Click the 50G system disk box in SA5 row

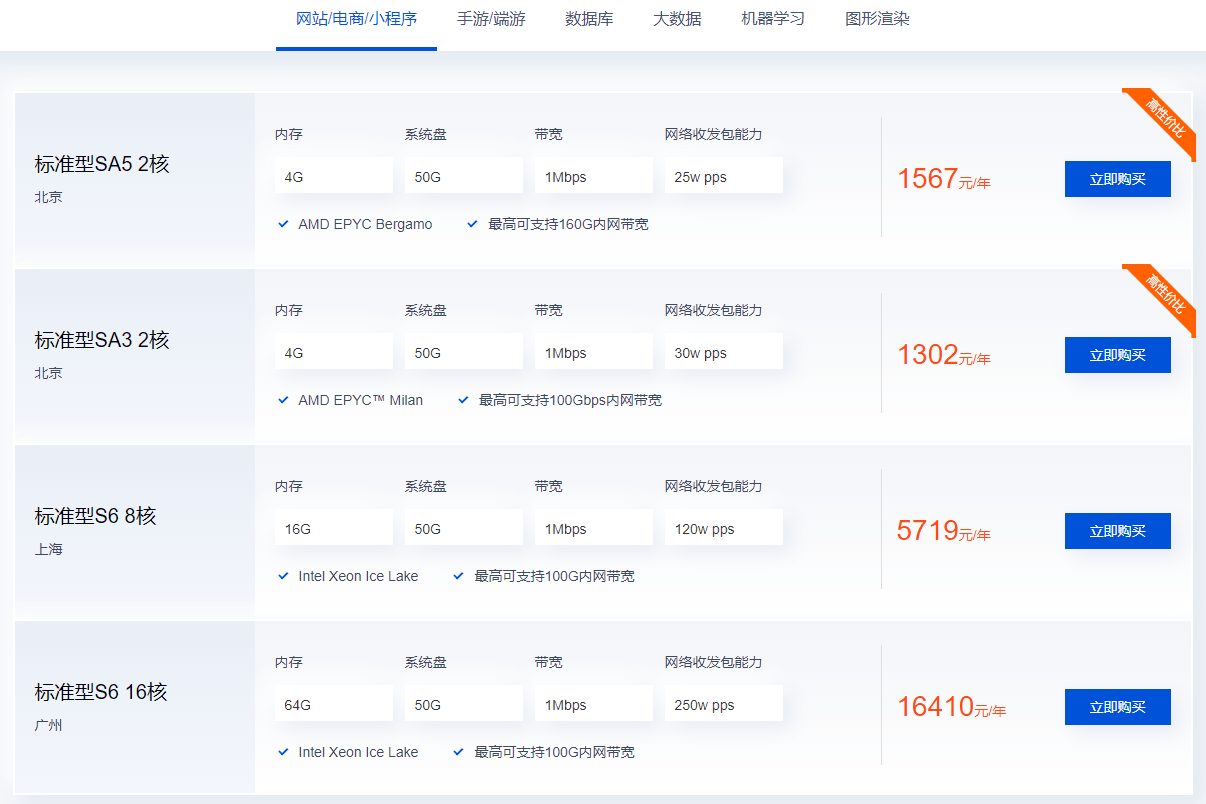tap(464, 175)
